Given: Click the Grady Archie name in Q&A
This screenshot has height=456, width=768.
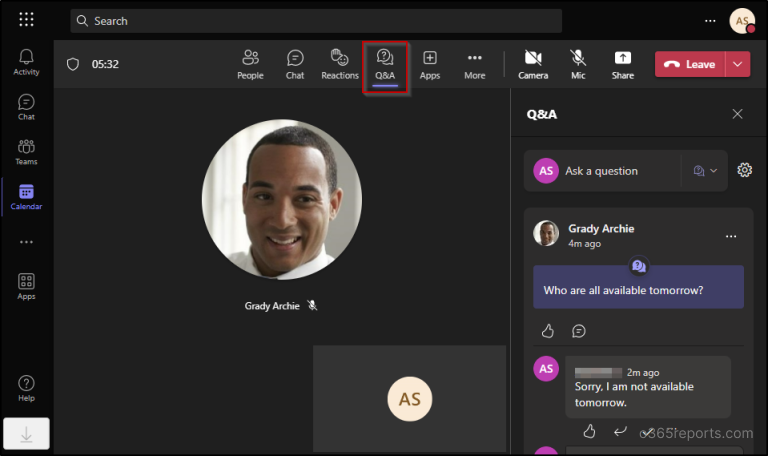Looking at the screenshot, I should (601, 229).
